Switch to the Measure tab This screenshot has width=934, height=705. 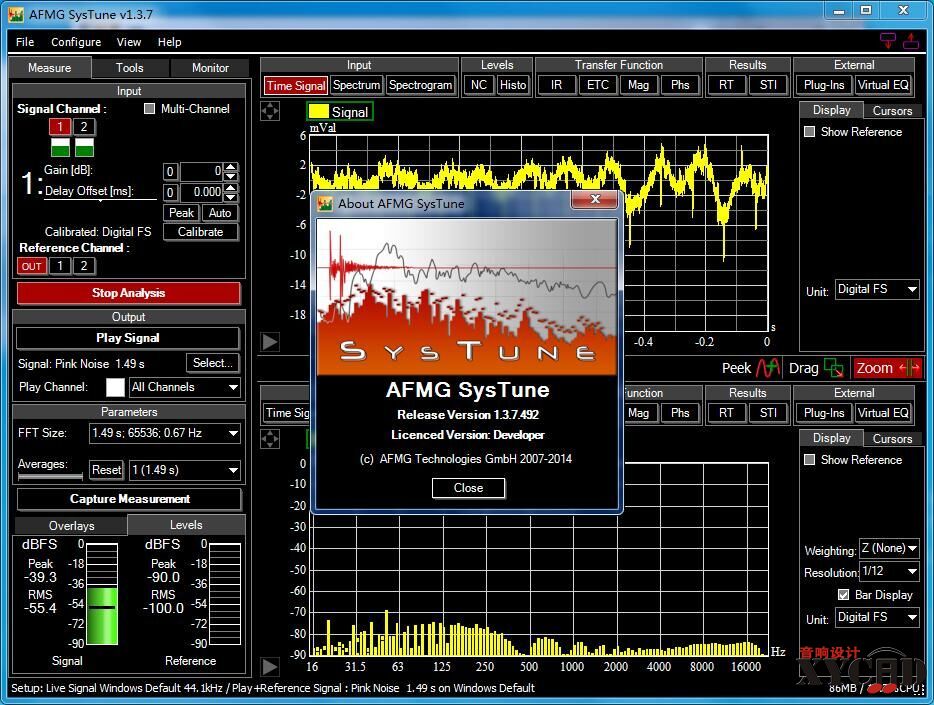(49, 68)
